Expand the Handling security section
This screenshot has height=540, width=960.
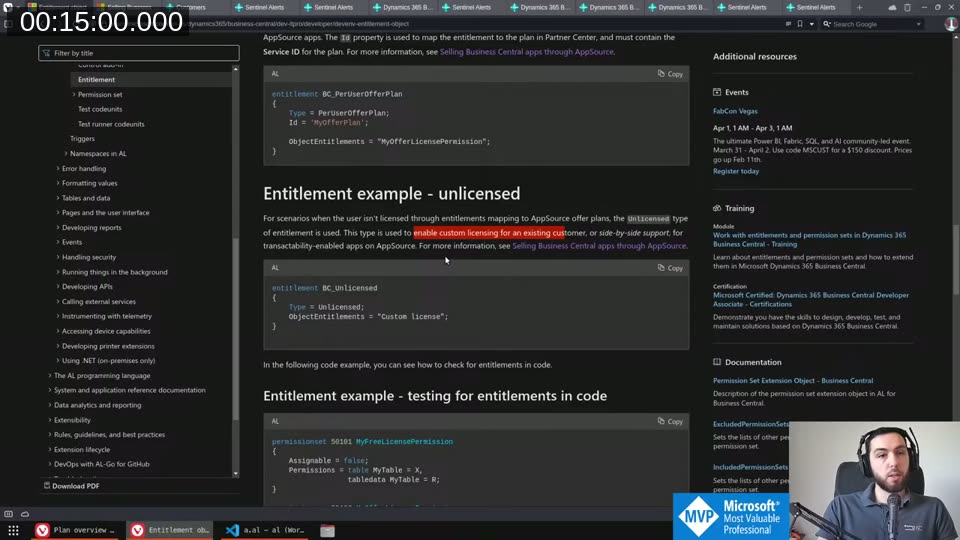tap(58, 257)
